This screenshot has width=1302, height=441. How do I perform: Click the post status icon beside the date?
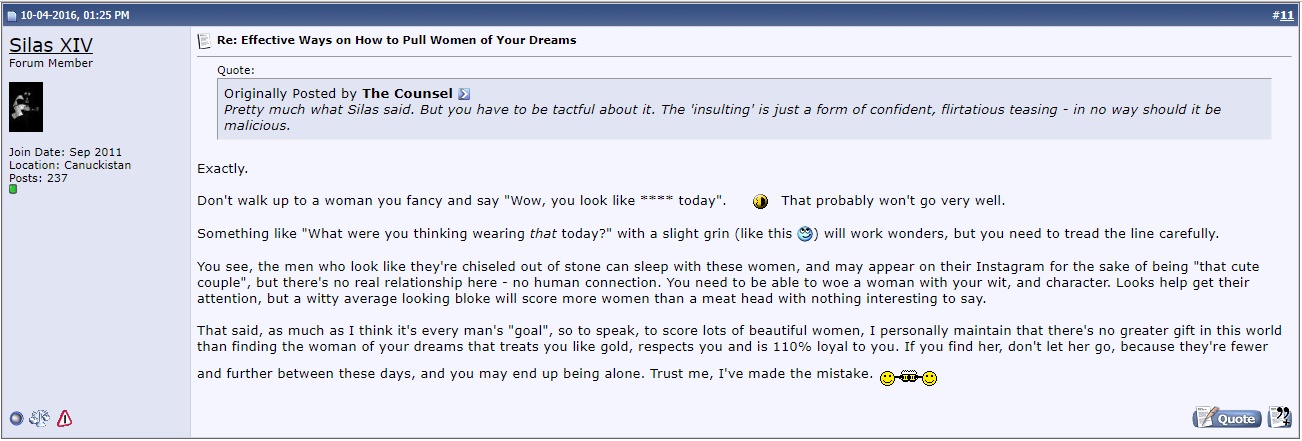point(11,15)
